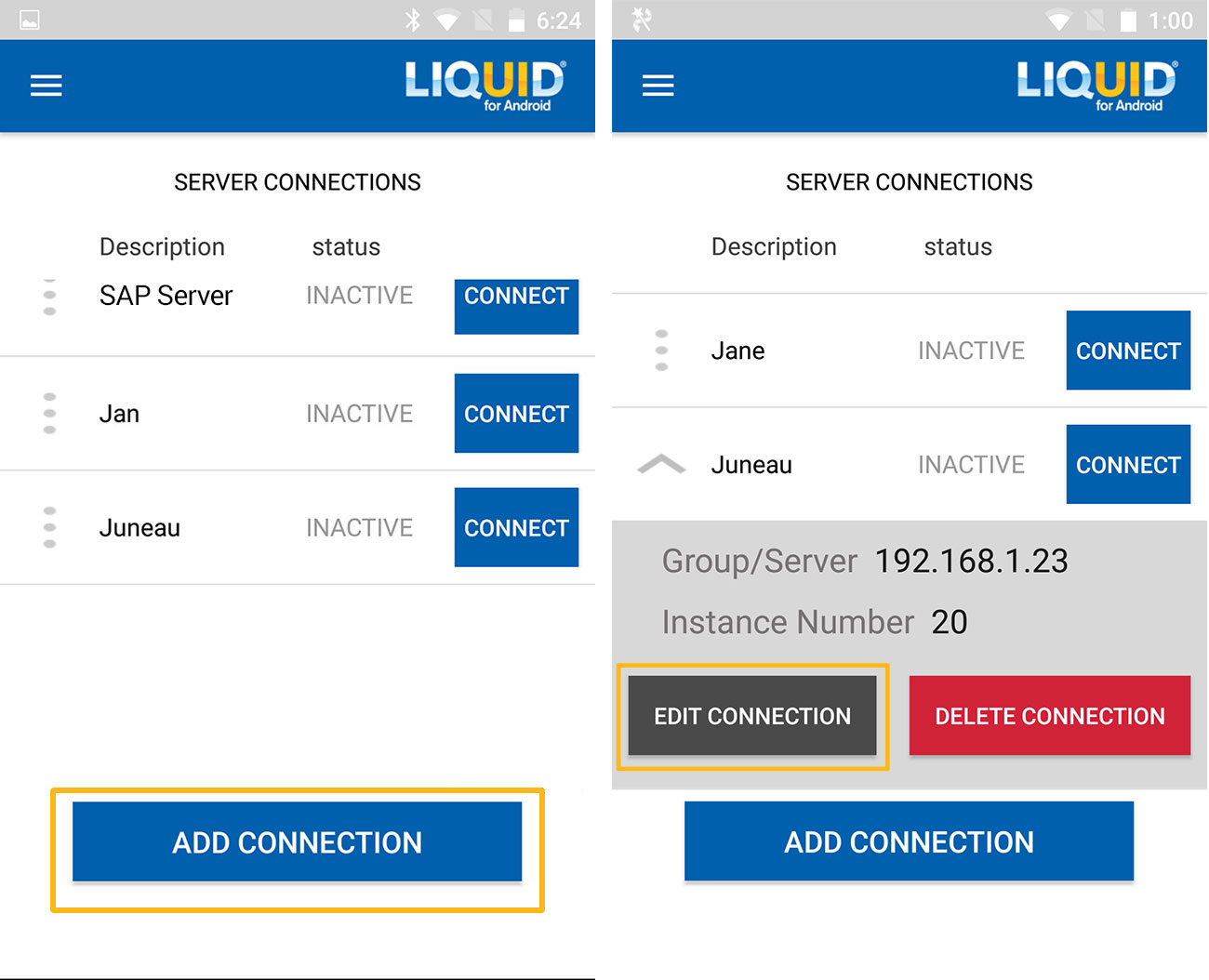This screenshot has width=1209, height=980.
Task: Open the hamburger menu on the left screen
Action: click(46, 86)
